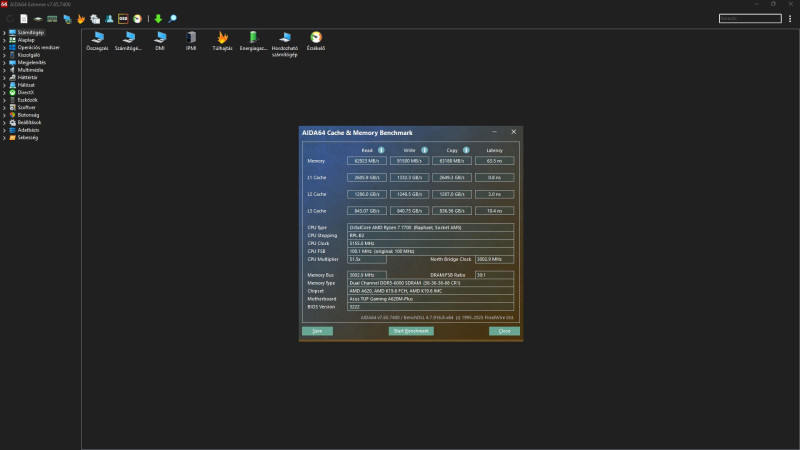Click the Memory Latency result field
The image size is (800, 450).
coord(494,161)
